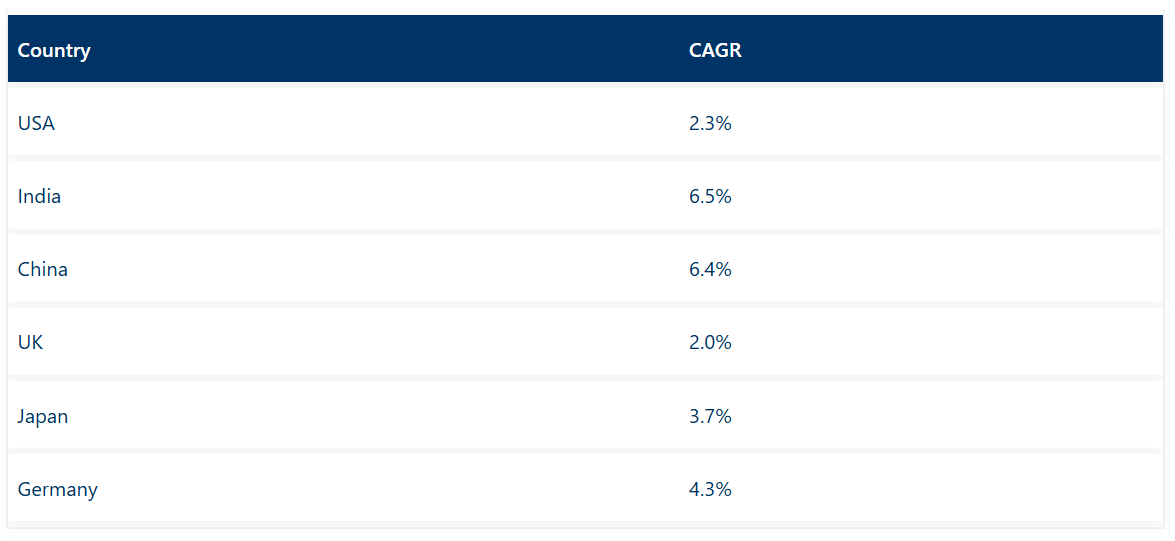
Task: Highlight the entire China table row
Action: click(x=400, y=270)
